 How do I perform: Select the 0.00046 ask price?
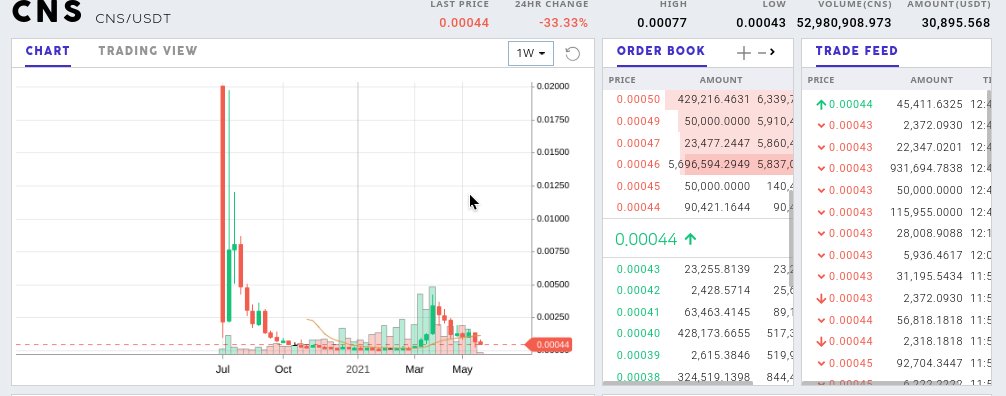638,164
